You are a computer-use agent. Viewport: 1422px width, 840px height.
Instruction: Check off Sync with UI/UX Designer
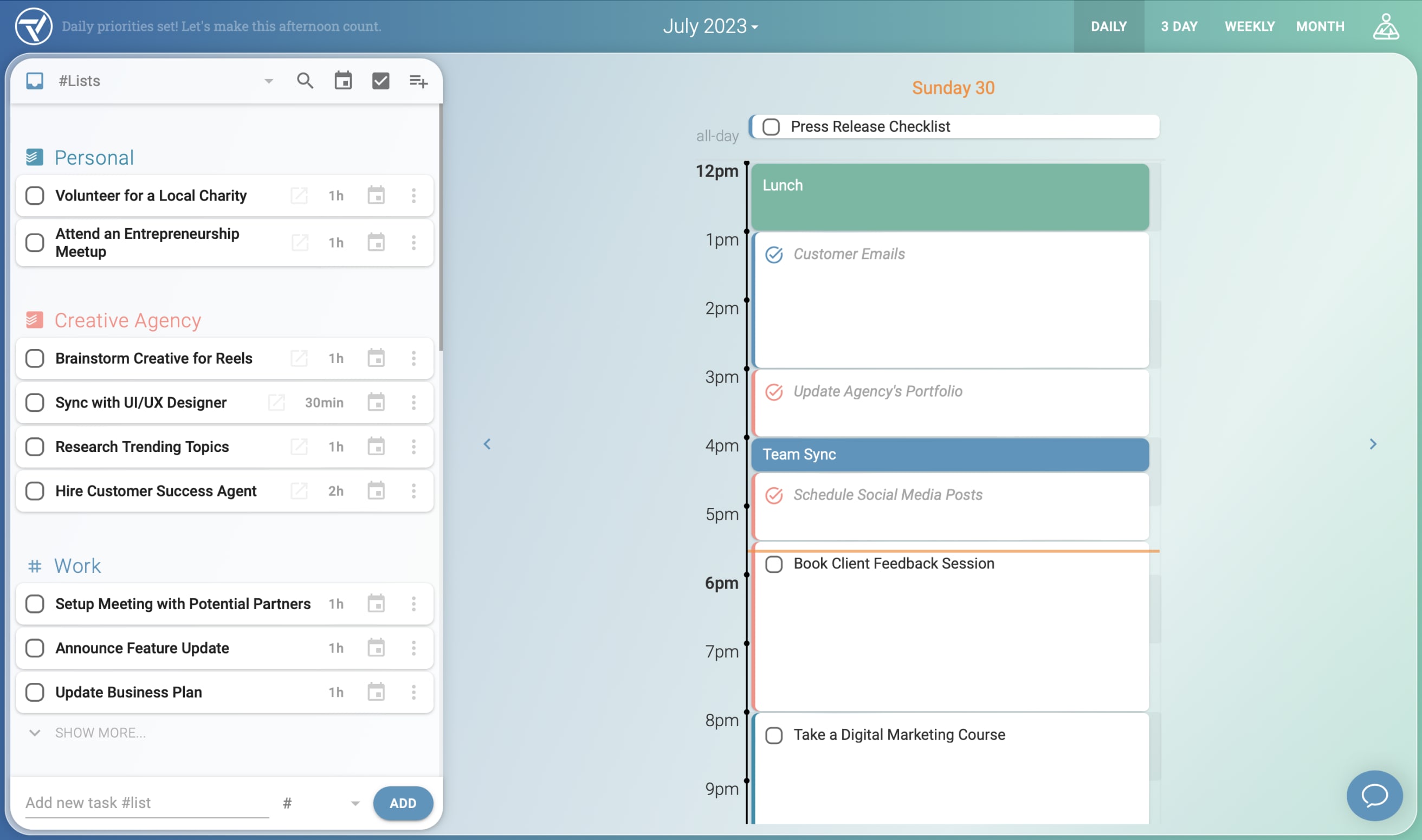tap(35, 403)
